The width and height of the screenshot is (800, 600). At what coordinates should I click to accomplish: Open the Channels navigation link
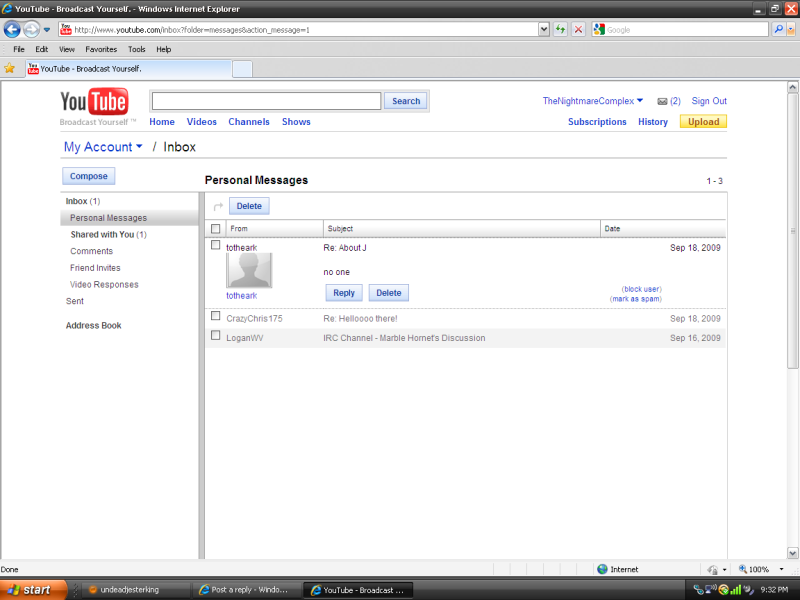point(249,121)
